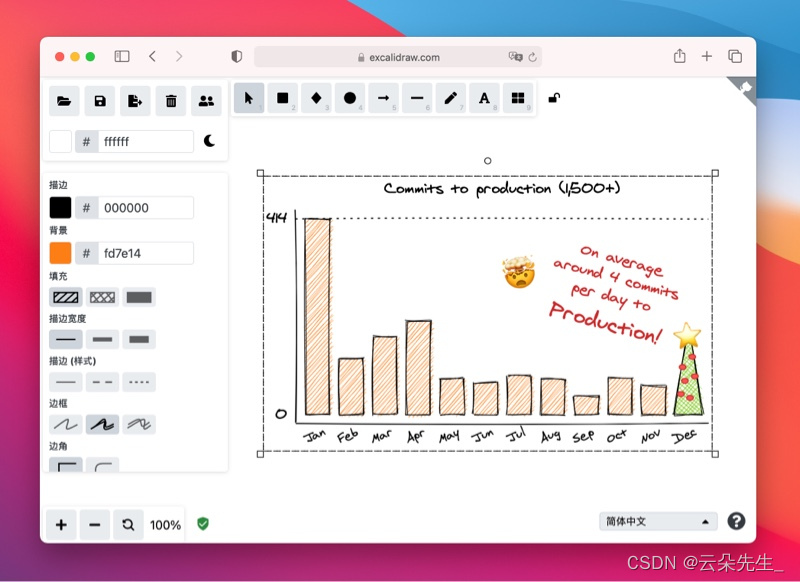Select sharp edges option
The height and width of the screenshot is (582, 800).
[66, 465]
